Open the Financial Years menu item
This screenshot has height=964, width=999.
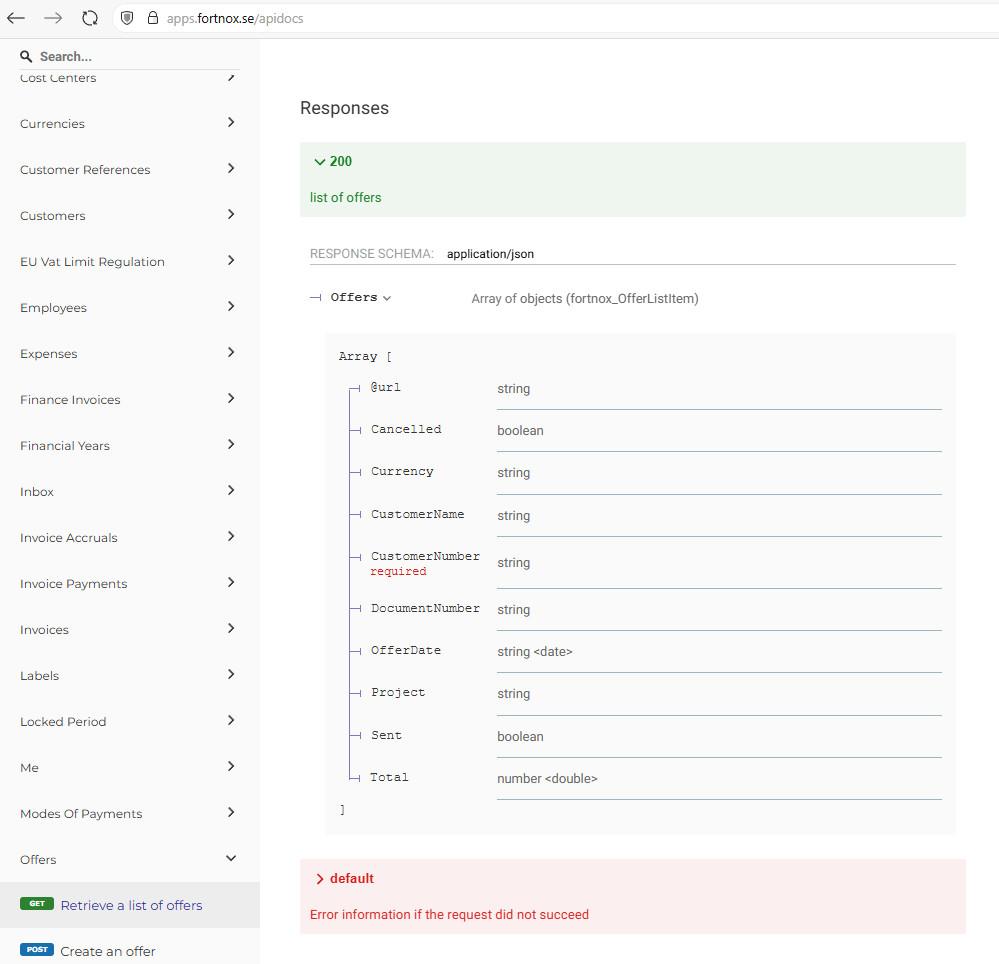(x=65, y=446)
